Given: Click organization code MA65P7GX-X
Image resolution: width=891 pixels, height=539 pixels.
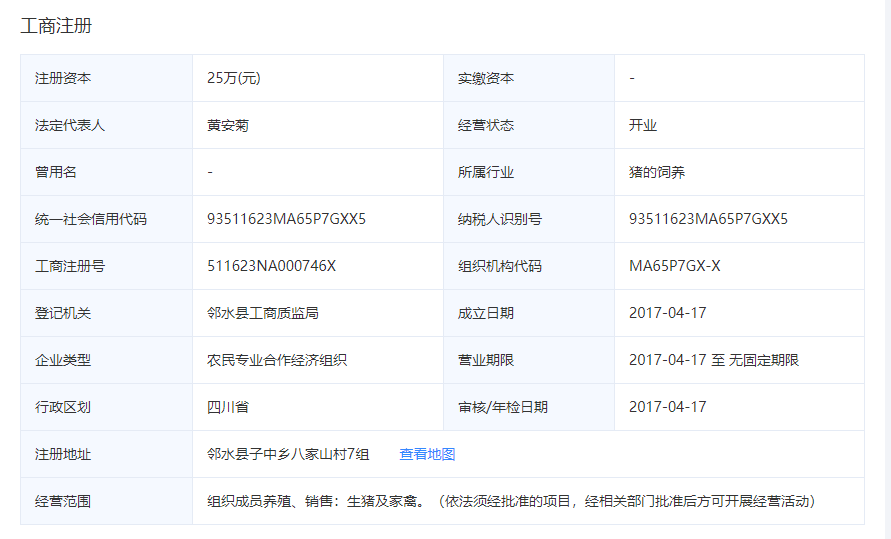Looking at the screenshot, I should [x=674, y=266].
